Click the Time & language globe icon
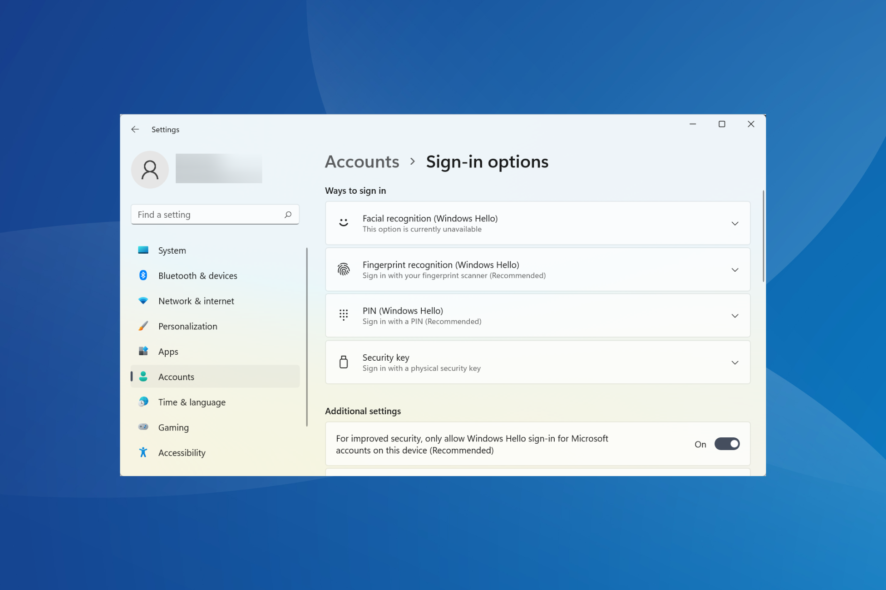886x590 pixels. pyautogui.click(x=144, y=402)
